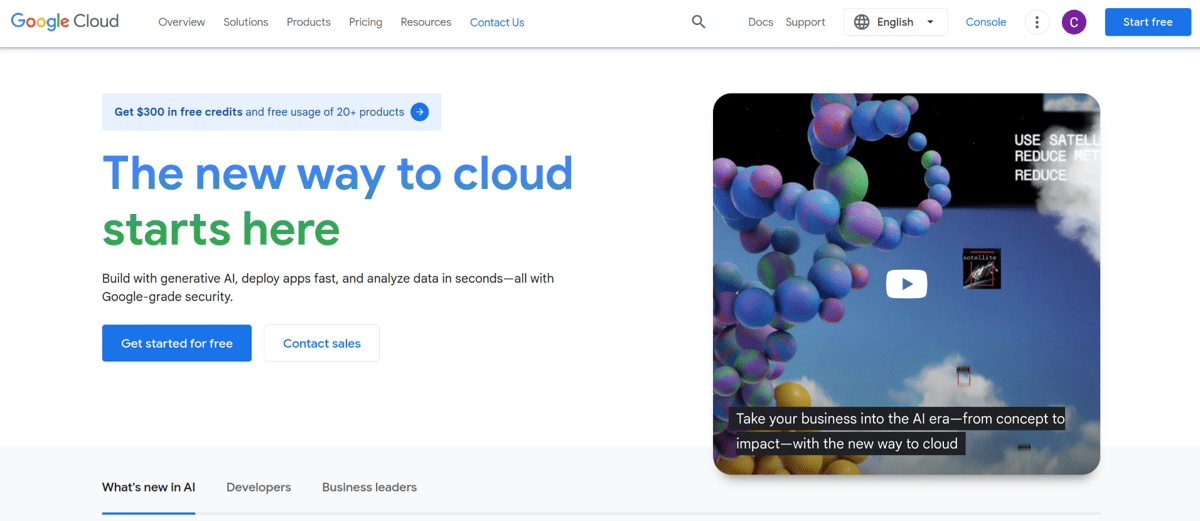Go to the Pricing page

[x=366, y=22]
